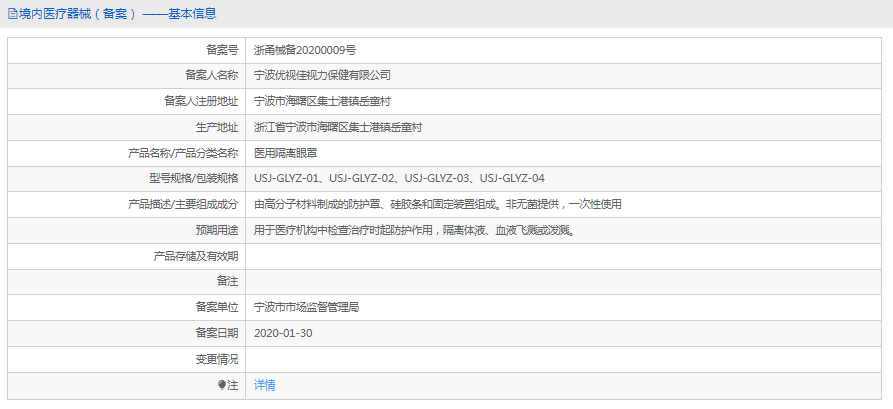Image resolution: width=893 pixels, height=409 pixels.
Task: Click the document icon beside 境内医疗器械 heading
Action: point(12,14)
